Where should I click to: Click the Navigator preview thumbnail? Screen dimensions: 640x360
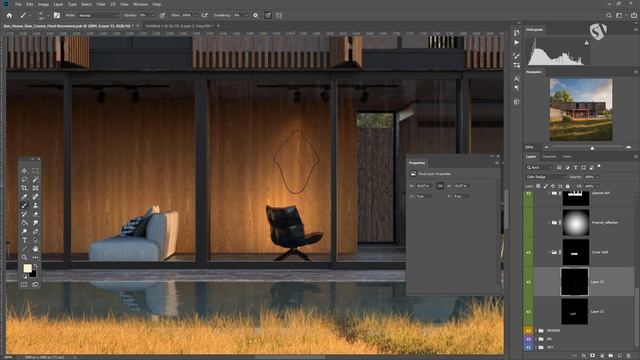[581, 110]
